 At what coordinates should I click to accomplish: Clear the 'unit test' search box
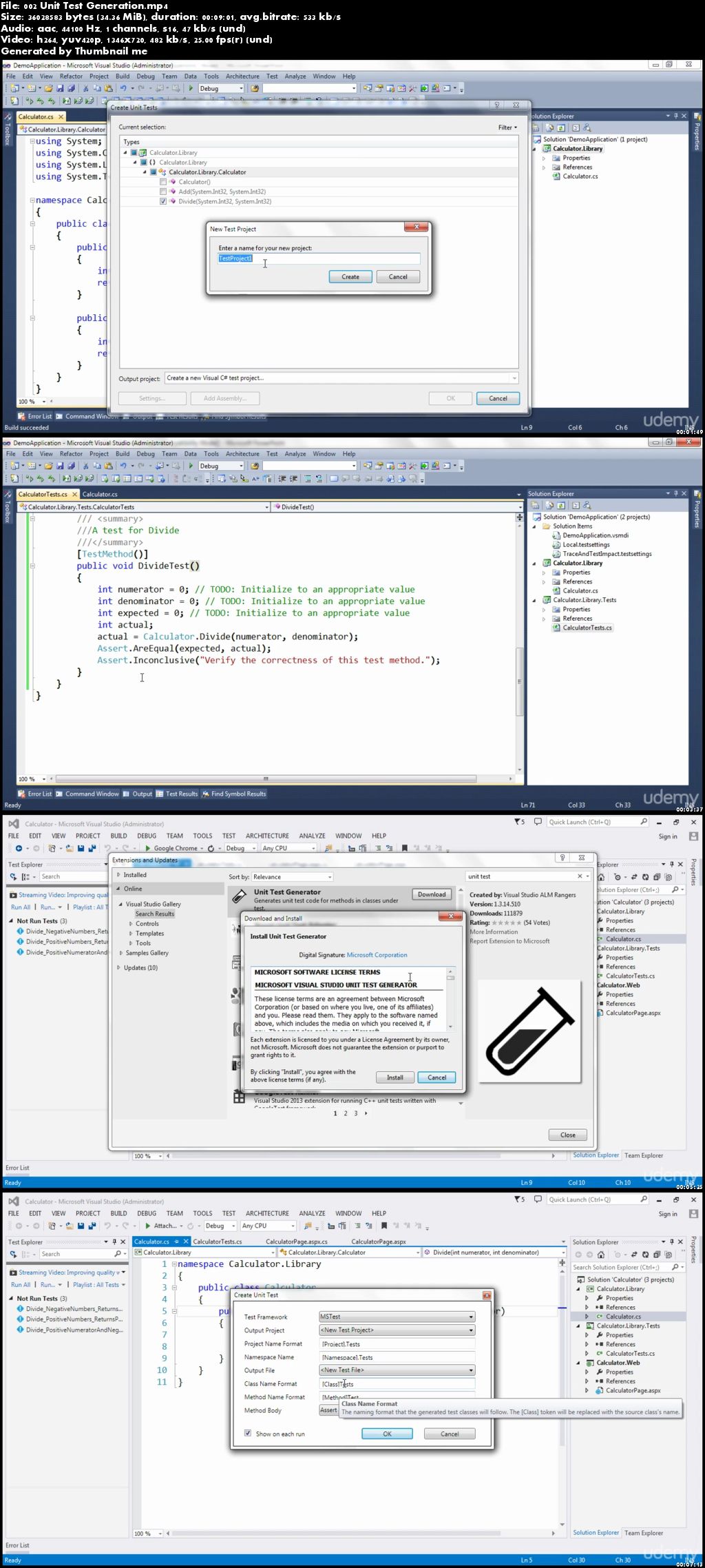[580, 876]
